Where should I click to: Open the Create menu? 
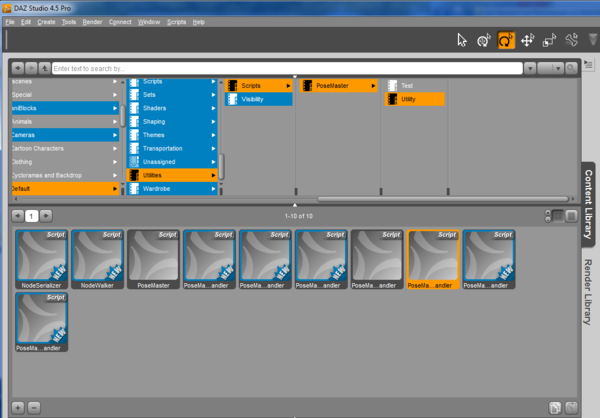coord(46,22)
